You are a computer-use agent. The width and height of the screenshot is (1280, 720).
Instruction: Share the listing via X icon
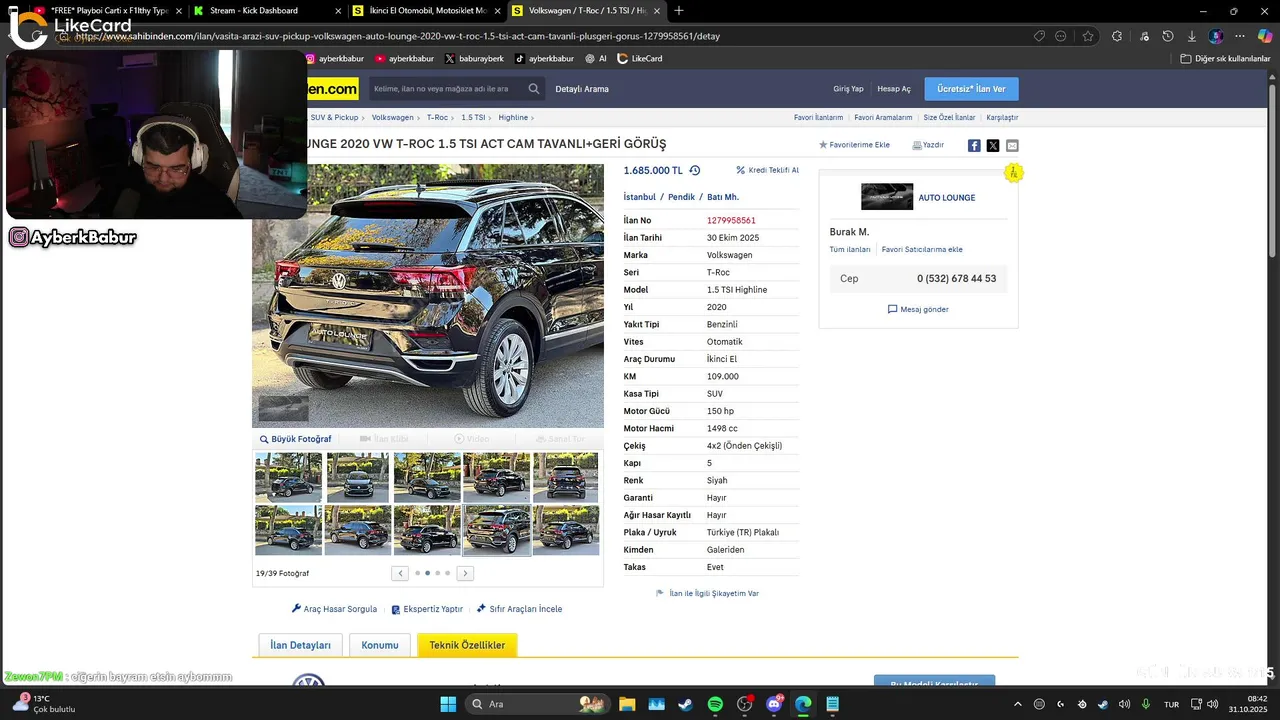pos(993,145)
